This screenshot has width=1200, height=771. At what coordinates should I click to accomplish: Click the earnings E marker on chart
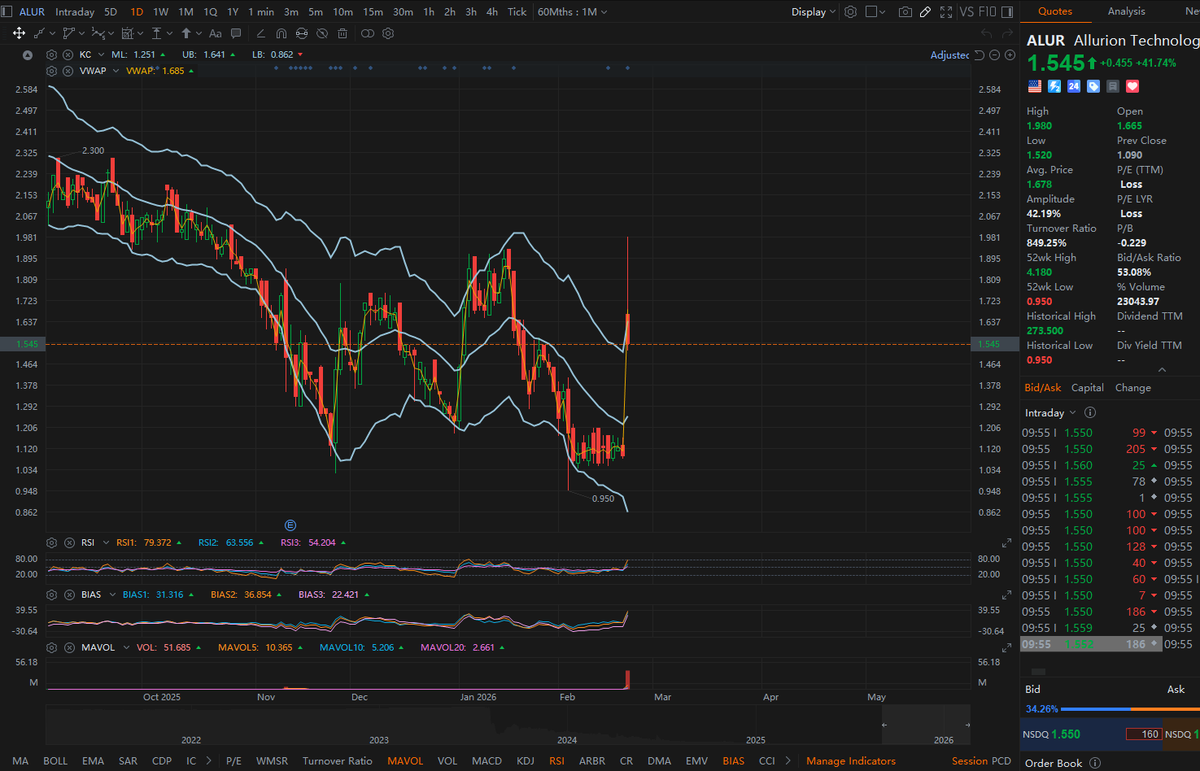(290, 524)
